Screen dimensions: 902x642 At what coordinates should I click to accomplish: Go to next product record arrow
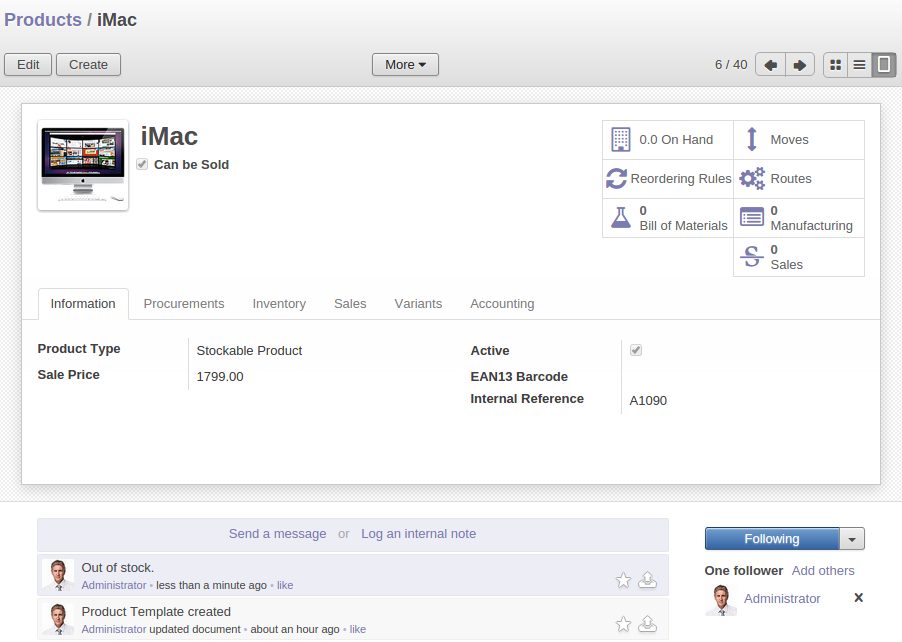[800, 64]
